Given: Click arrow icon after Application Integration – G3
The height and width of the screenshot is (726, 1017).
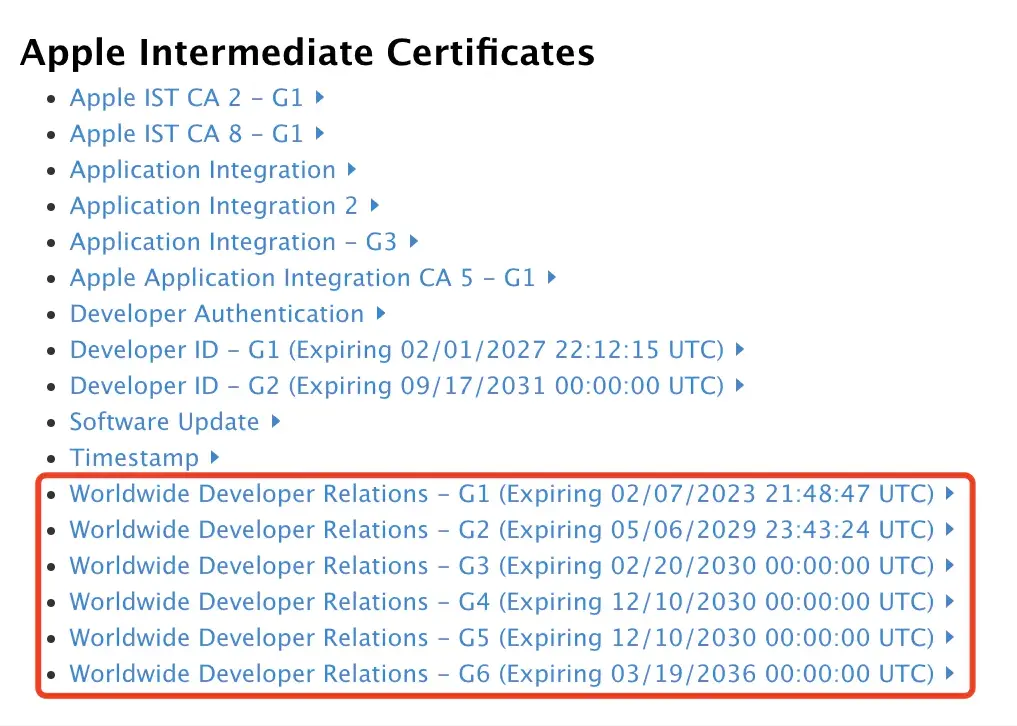Looking at the screenshot, I should 413,241.
